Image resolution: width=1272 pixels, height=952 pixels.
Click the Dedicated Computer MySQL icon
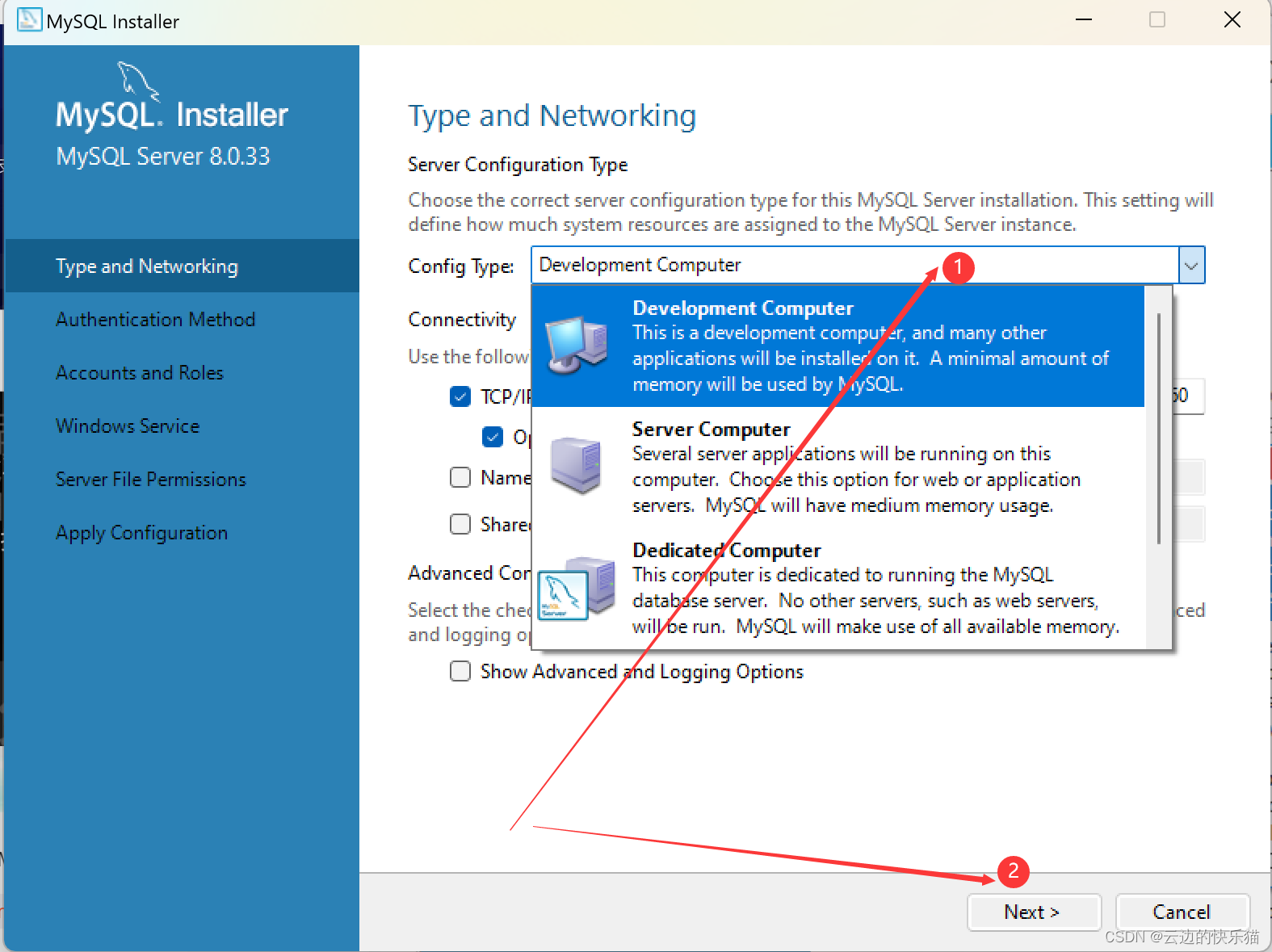pyautogui.click(x=577, y=588)
